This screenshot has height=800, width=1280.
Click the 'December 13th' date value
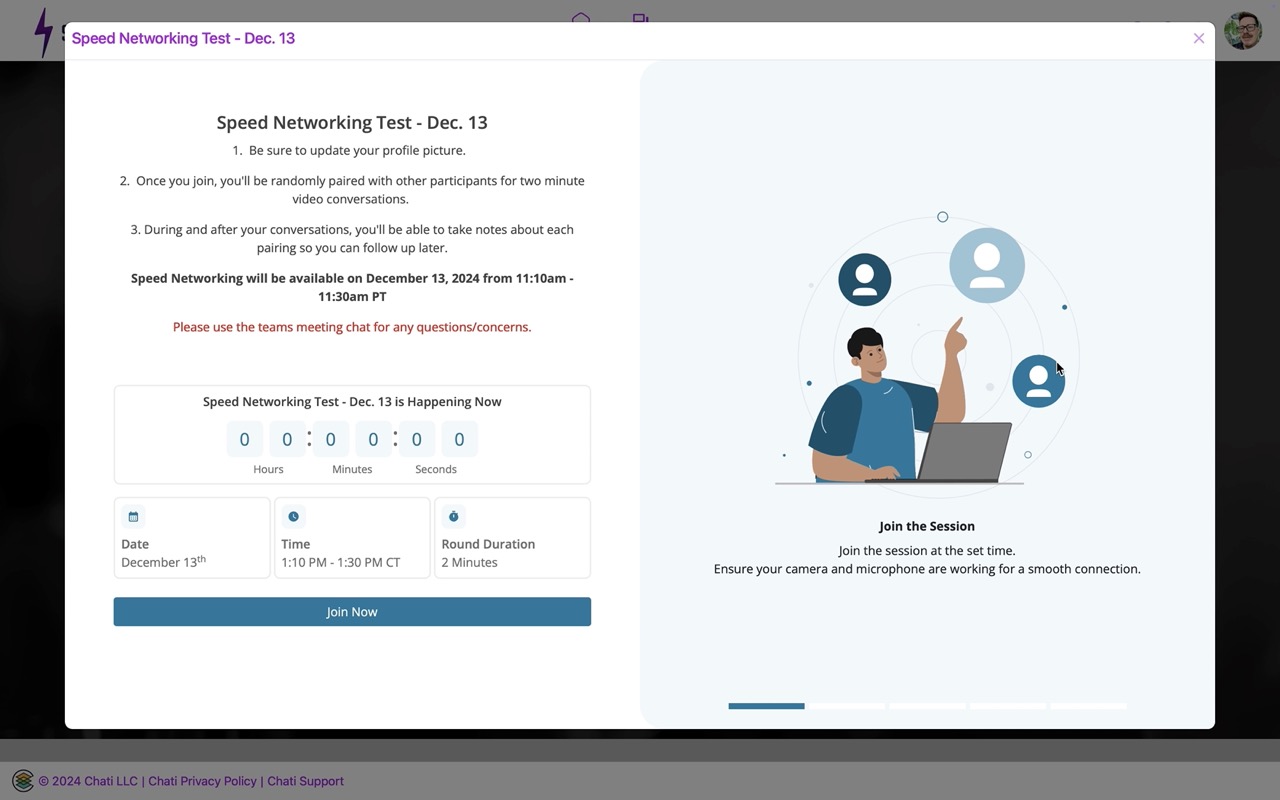[163, 562]
